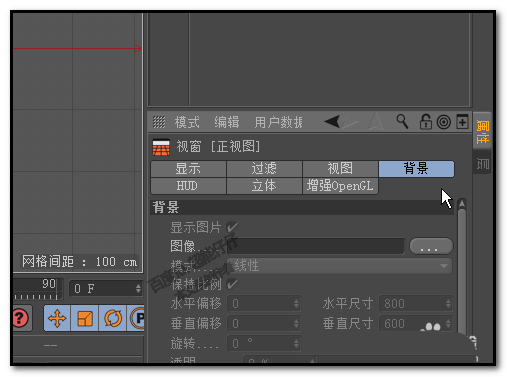Open search with the magnifier icon
This screenshot has height=377, width=507.
point(402,122)
